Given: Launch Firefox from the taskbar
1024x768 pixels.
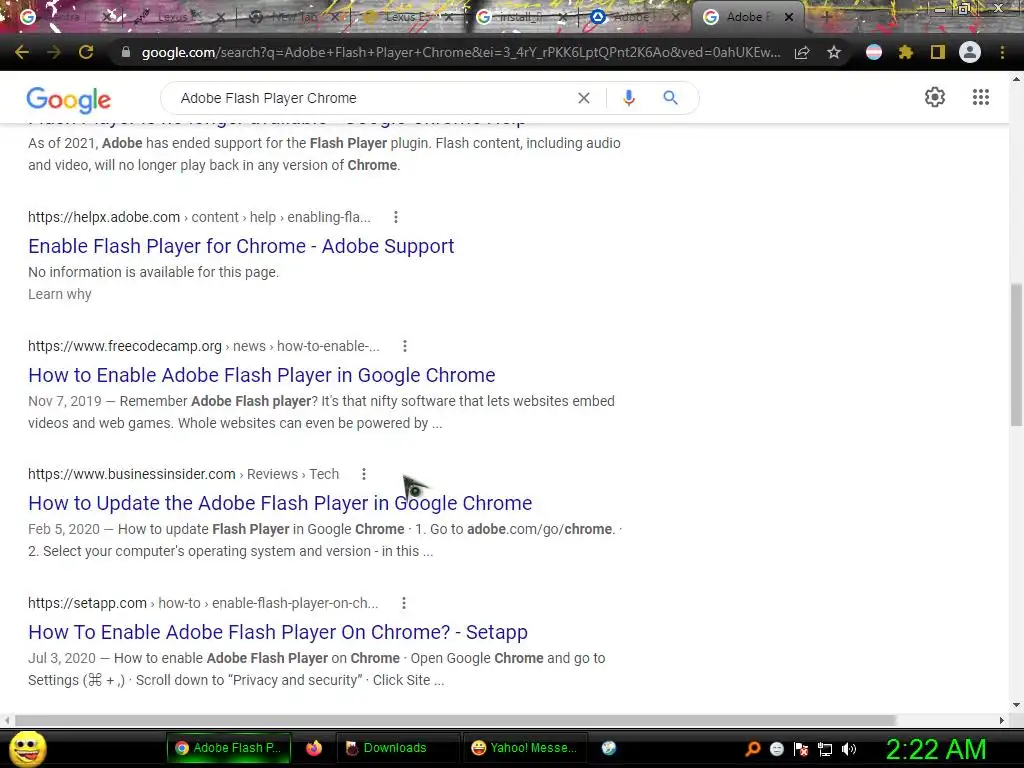Looking at the screenshot, I should tap(314, 748).
